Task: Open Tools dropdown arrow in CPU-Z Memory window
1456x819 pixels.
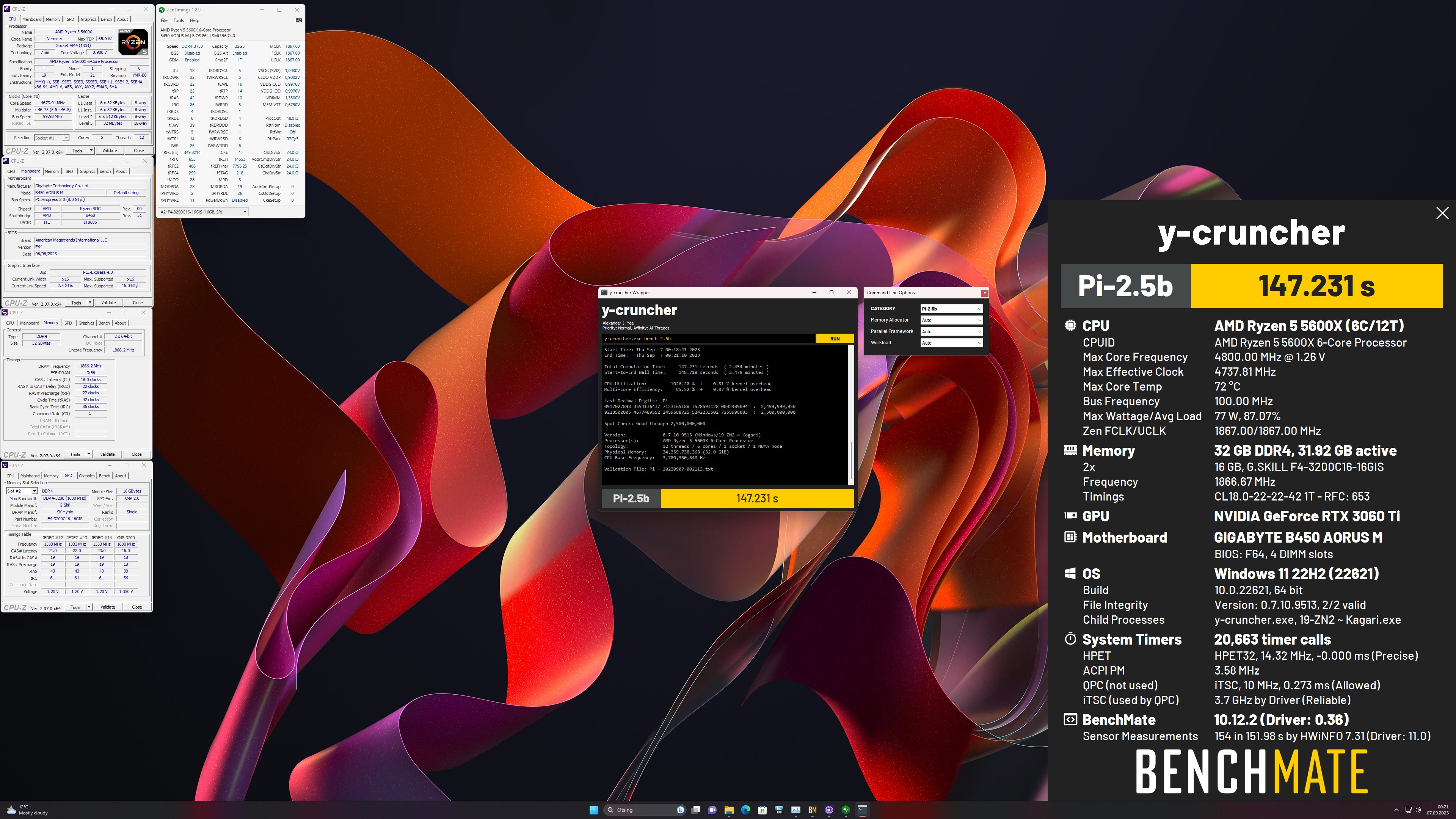Action: click(89, 455)
